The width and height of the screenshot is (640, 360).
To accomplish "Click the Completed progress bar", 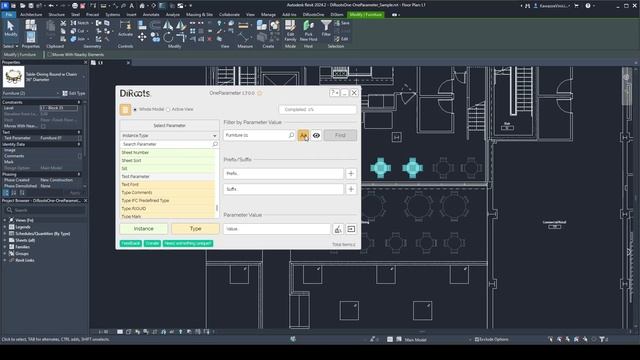I will click(318, 109).
